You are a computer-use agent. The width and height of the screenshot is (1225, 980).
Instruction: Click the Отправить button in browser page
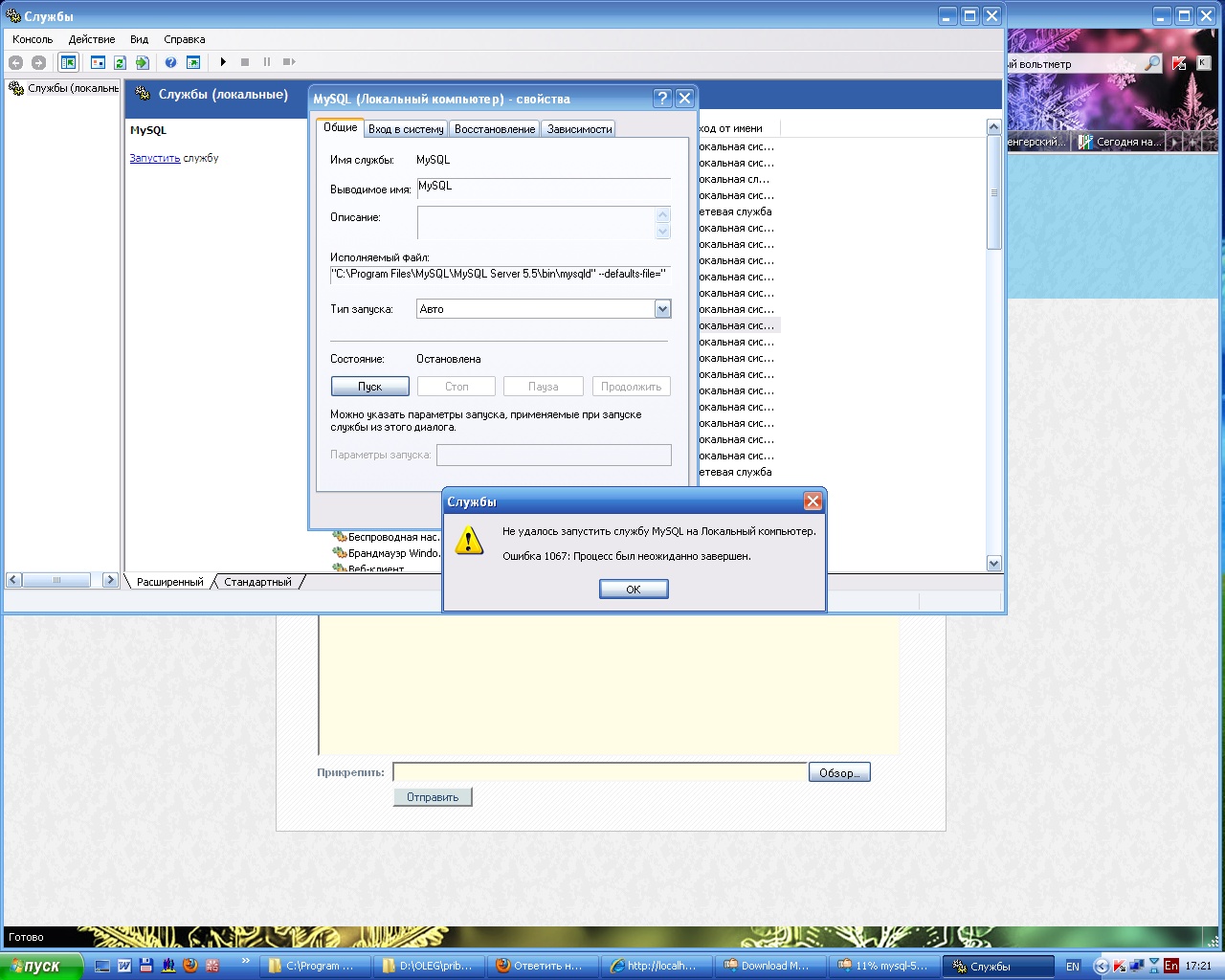(x=433, y=797)
